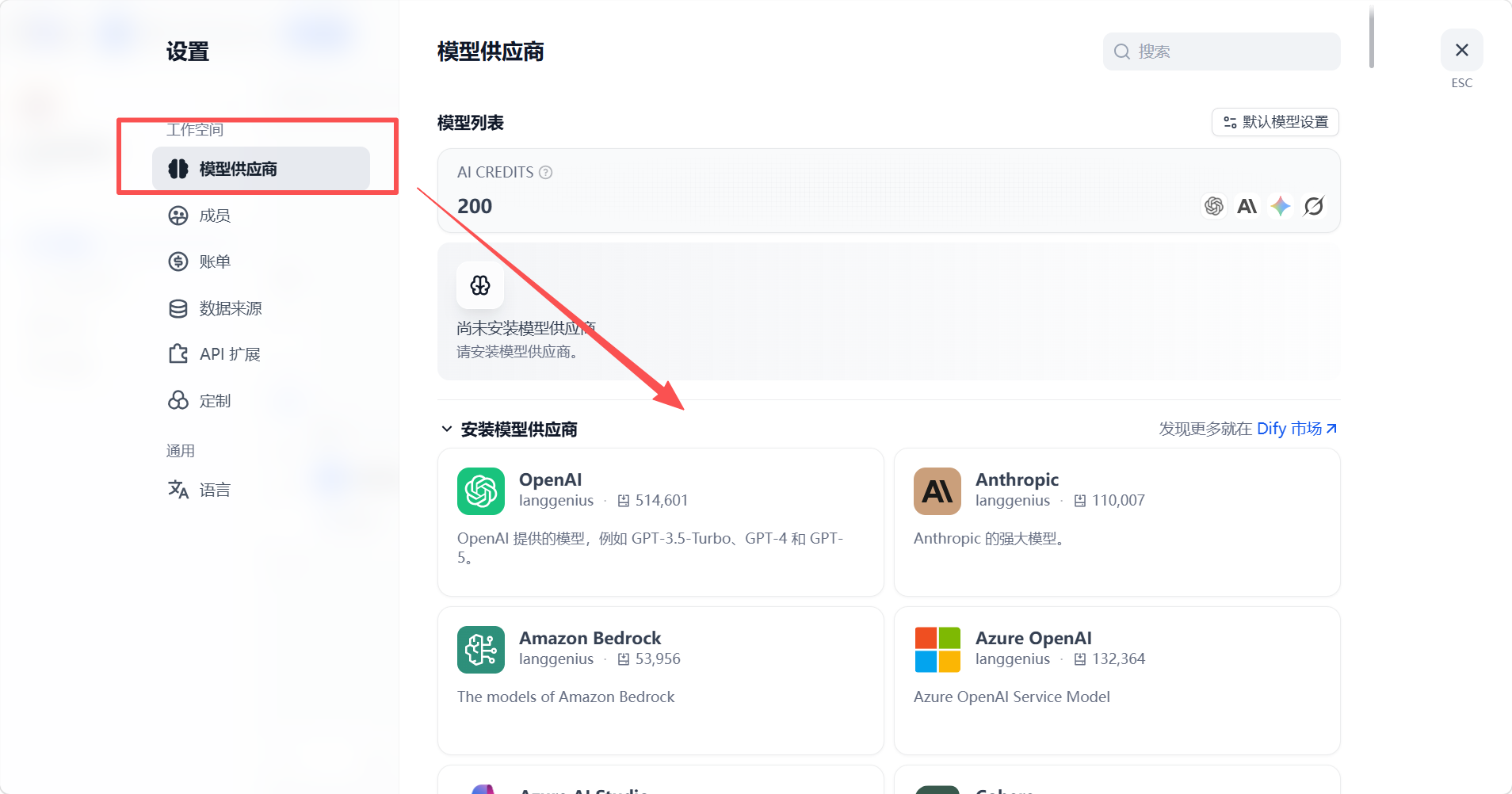Click the slashed-circle logo in credits card

pos(1314,206)
